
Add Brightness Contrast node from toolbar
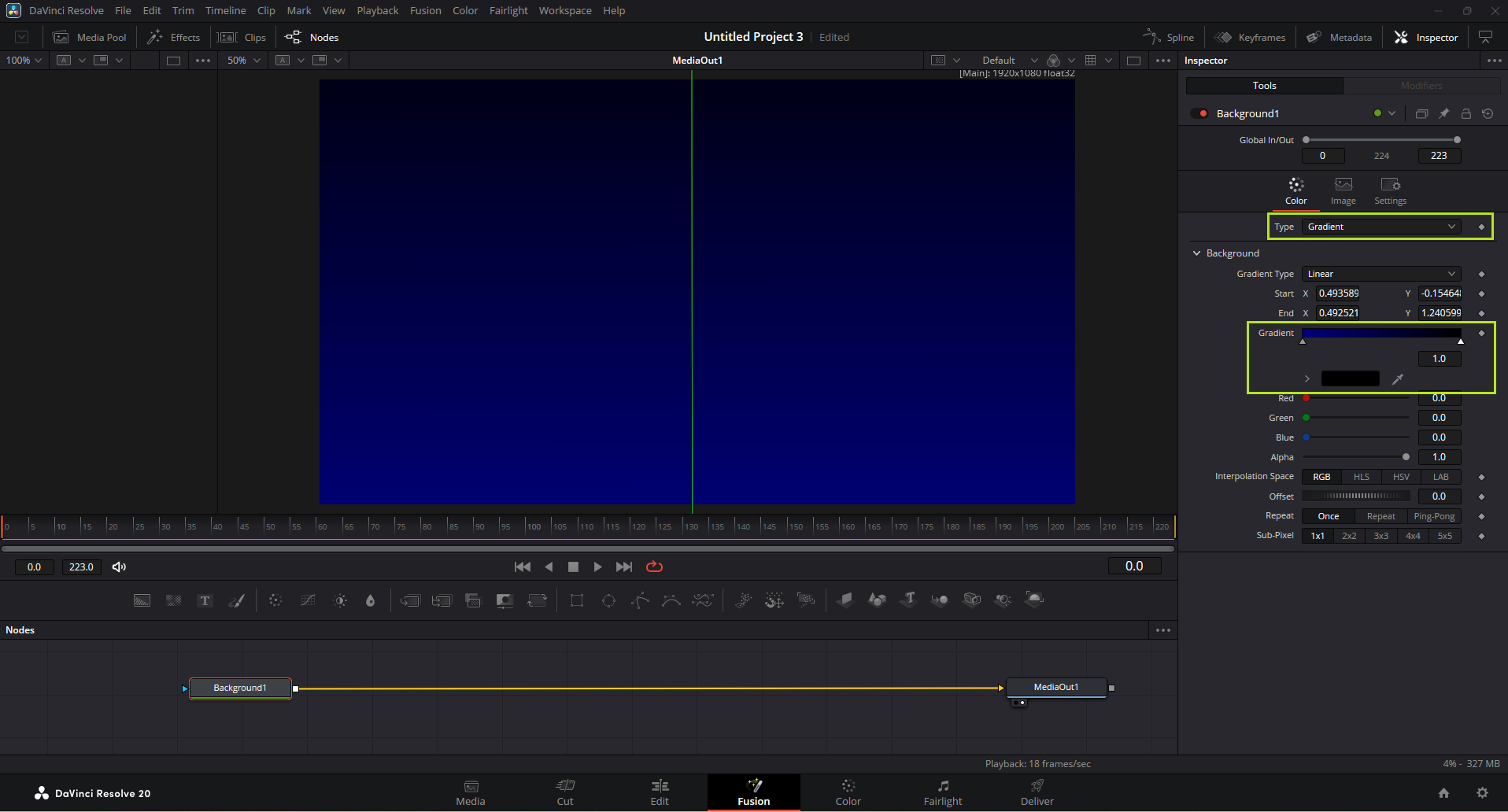pos(340,600)
